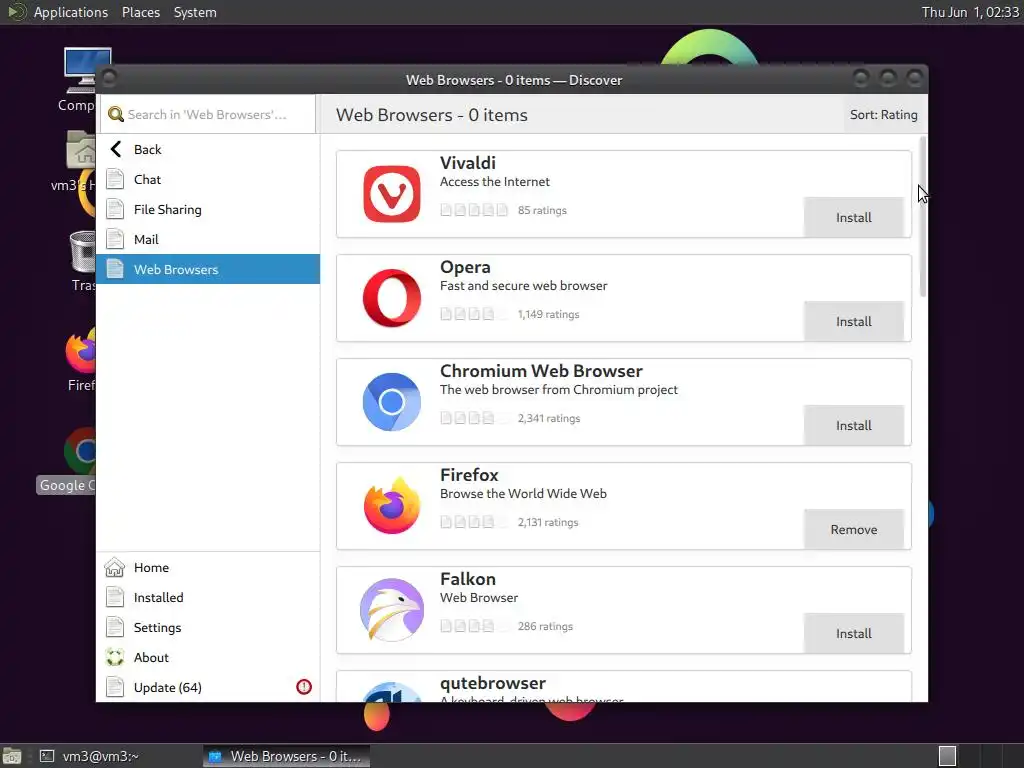Screen dimensions: 1024x768
Task: Go Back in the sidebar
Action: pyautogui.click(x=208, y=149)
